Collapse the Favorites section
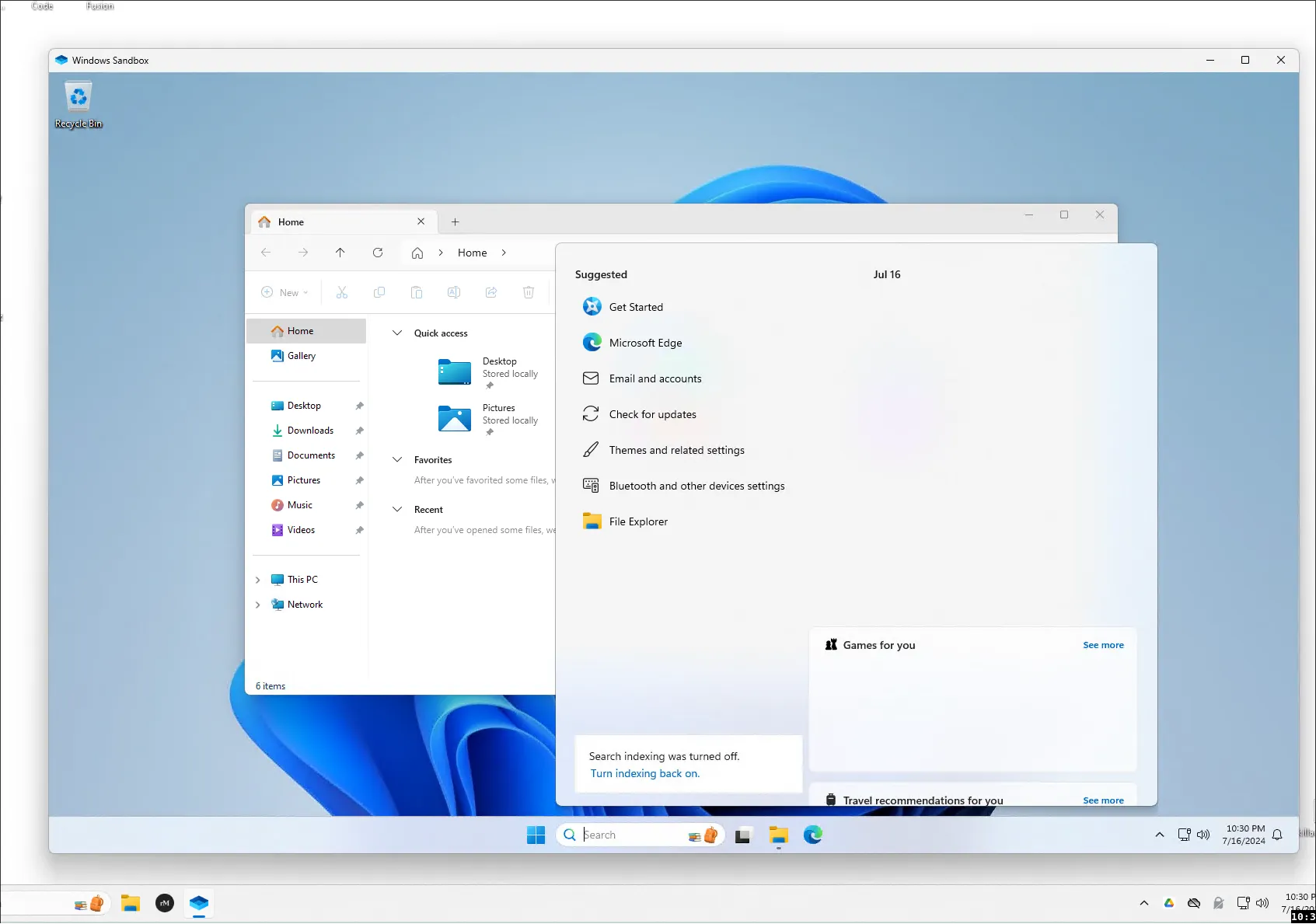The width and height of the screenshot is (1316, 924). click(397, 460)
